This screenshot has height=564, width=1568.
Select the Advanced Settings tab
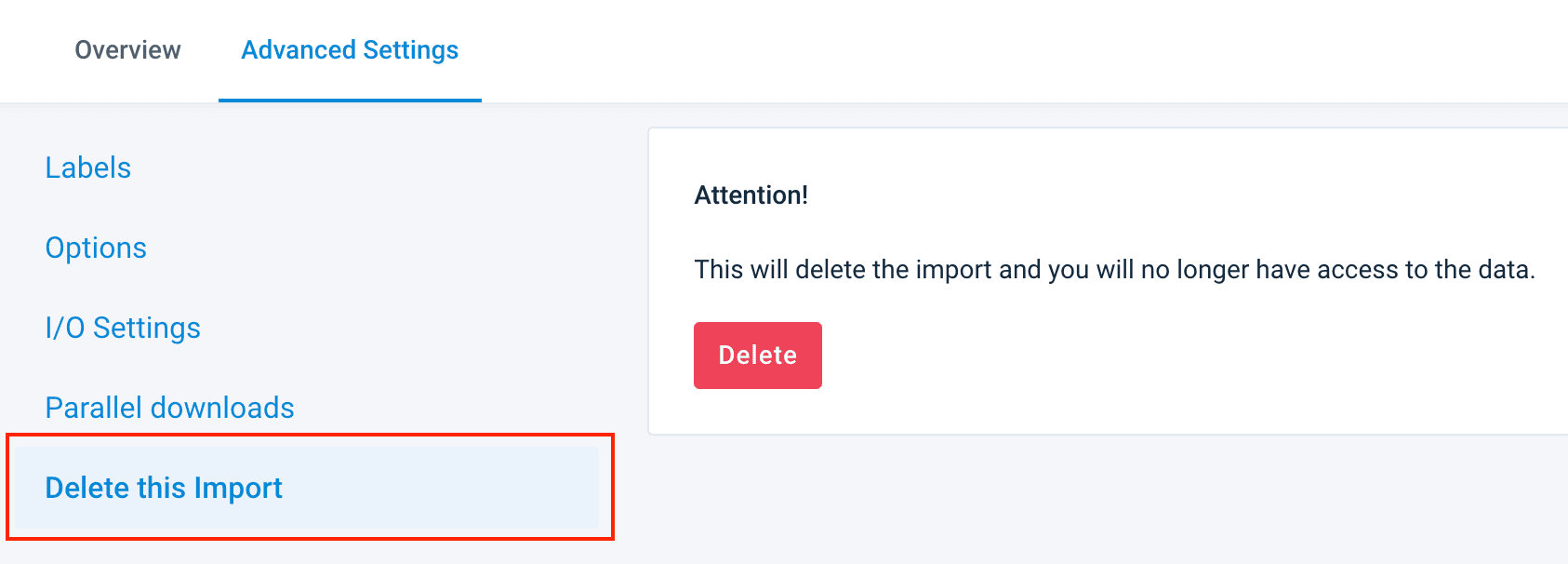350,50
